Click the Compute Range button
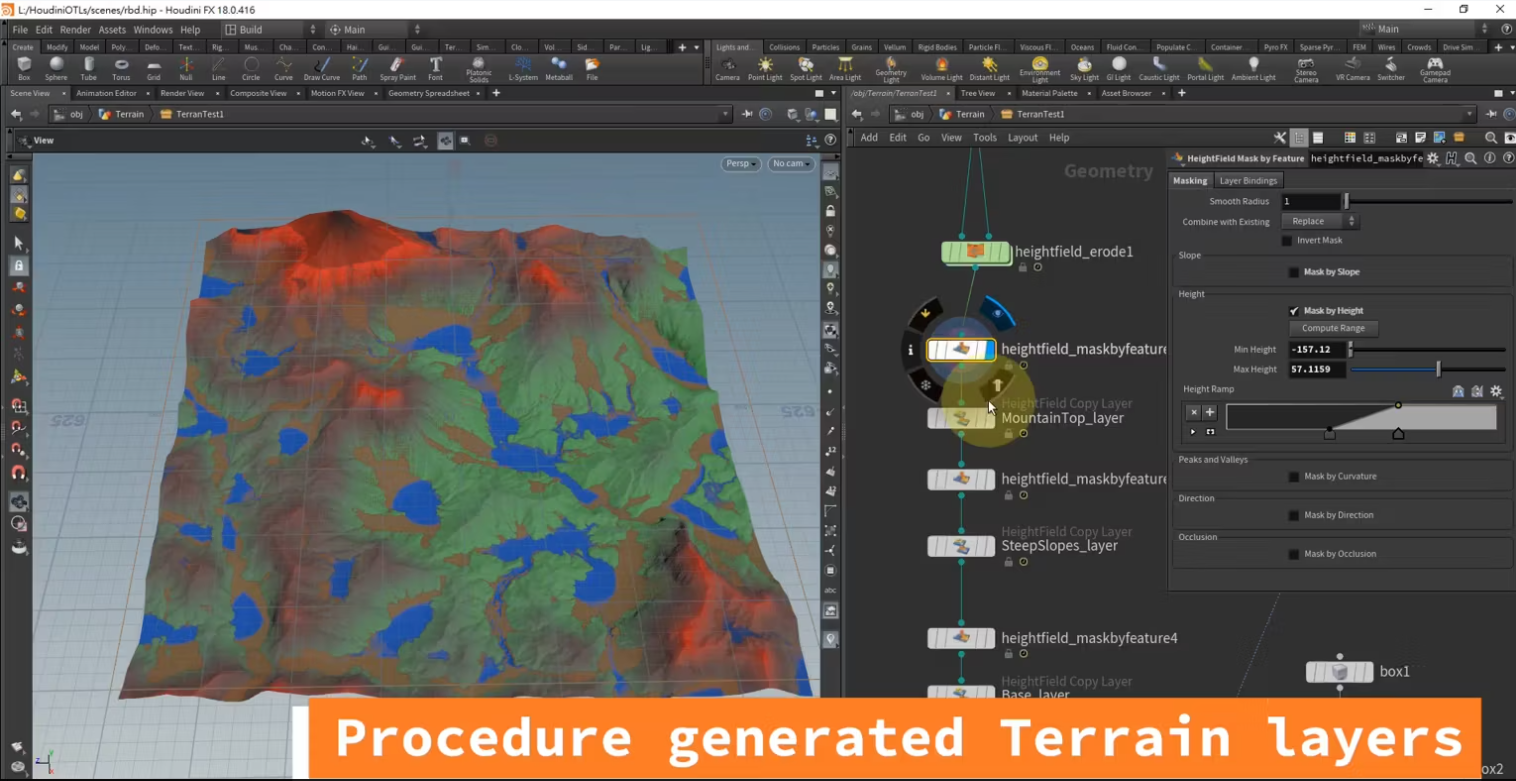The width and height of the screenshot is (1516, 781). 1333,328
